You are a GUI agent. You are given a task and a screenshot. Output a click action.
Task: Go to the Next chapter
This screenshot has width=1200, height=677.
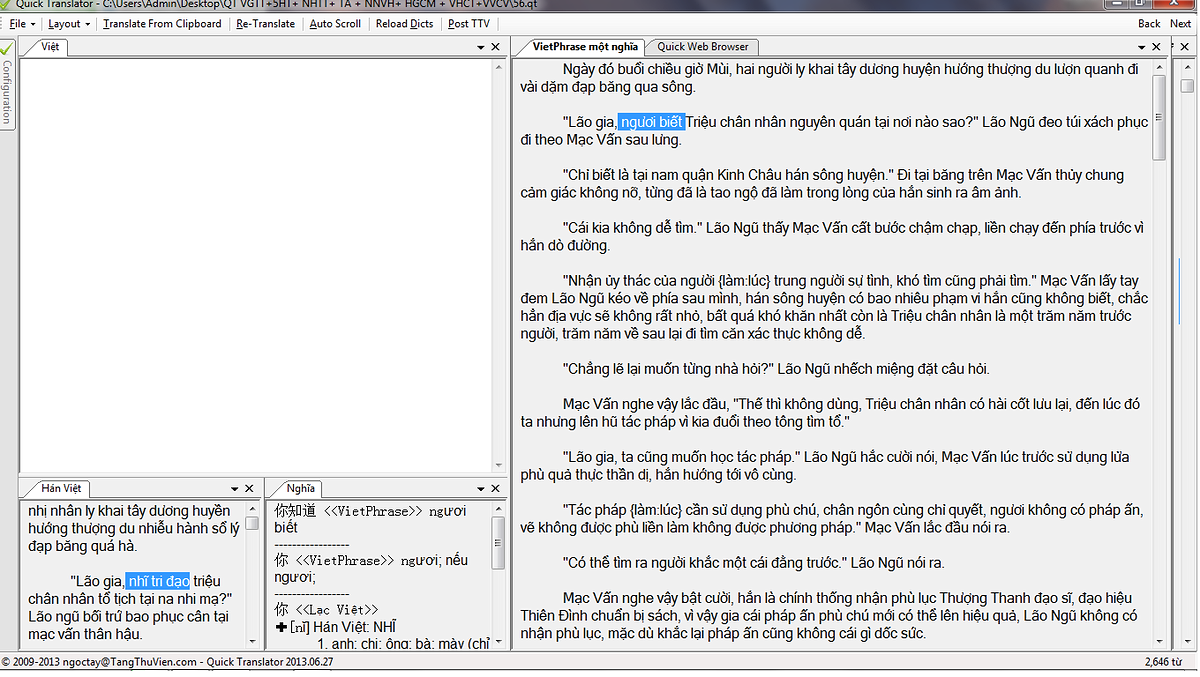1180,24
